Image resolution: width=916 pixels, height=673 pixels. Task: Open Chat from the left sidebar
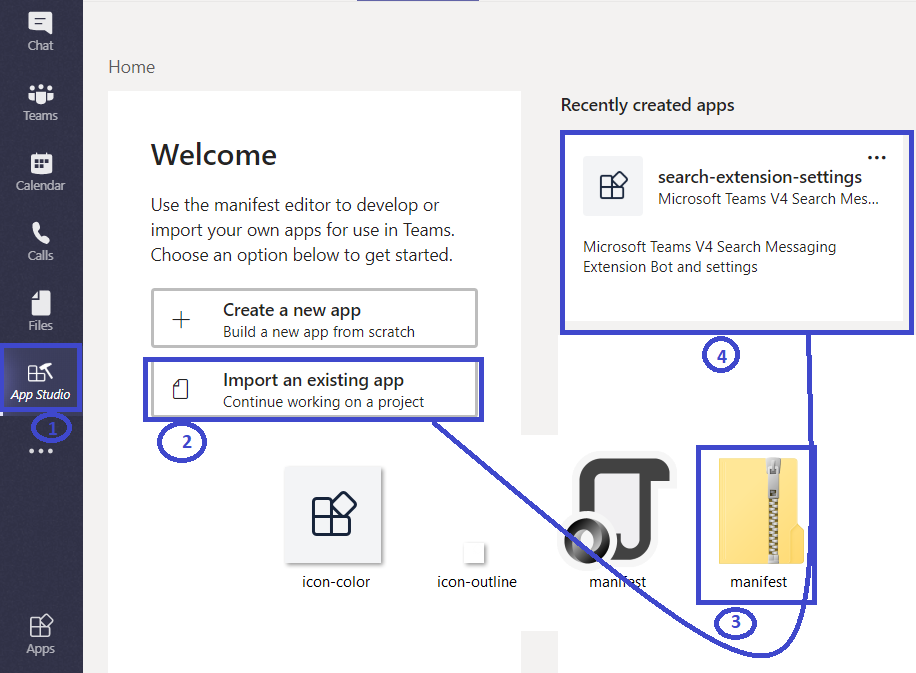tap(40, 30)
